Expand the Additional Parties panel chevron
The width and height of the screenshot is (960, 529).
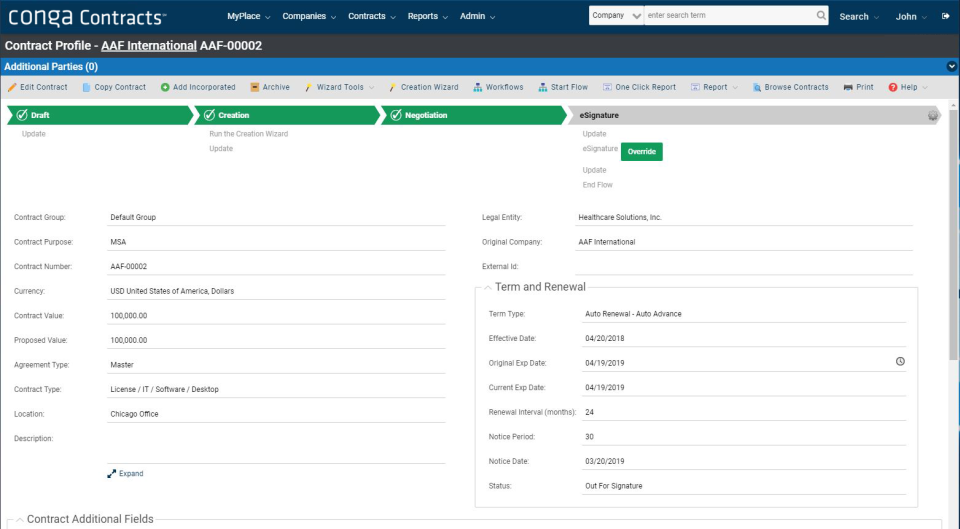point(951,66)
